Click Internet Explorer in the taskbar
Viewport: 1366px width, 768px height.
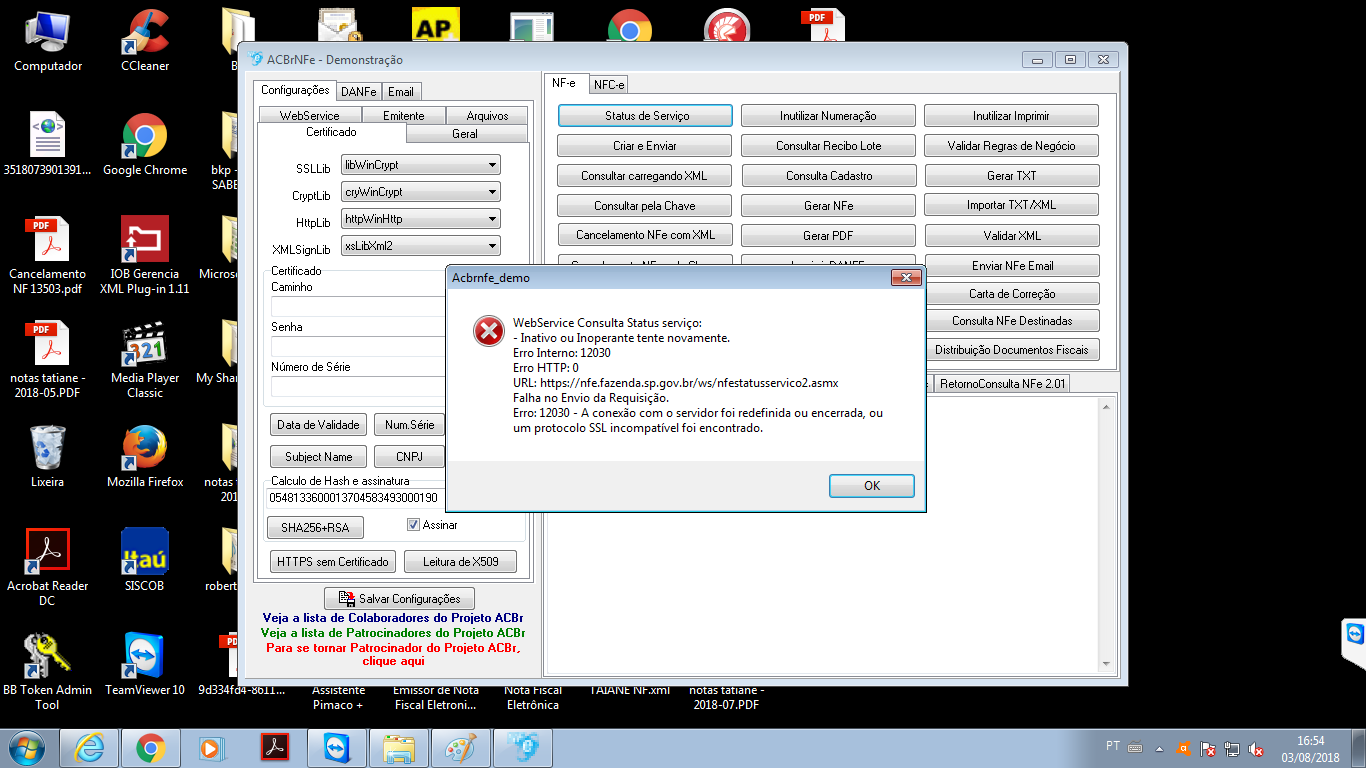coord(91,748)
